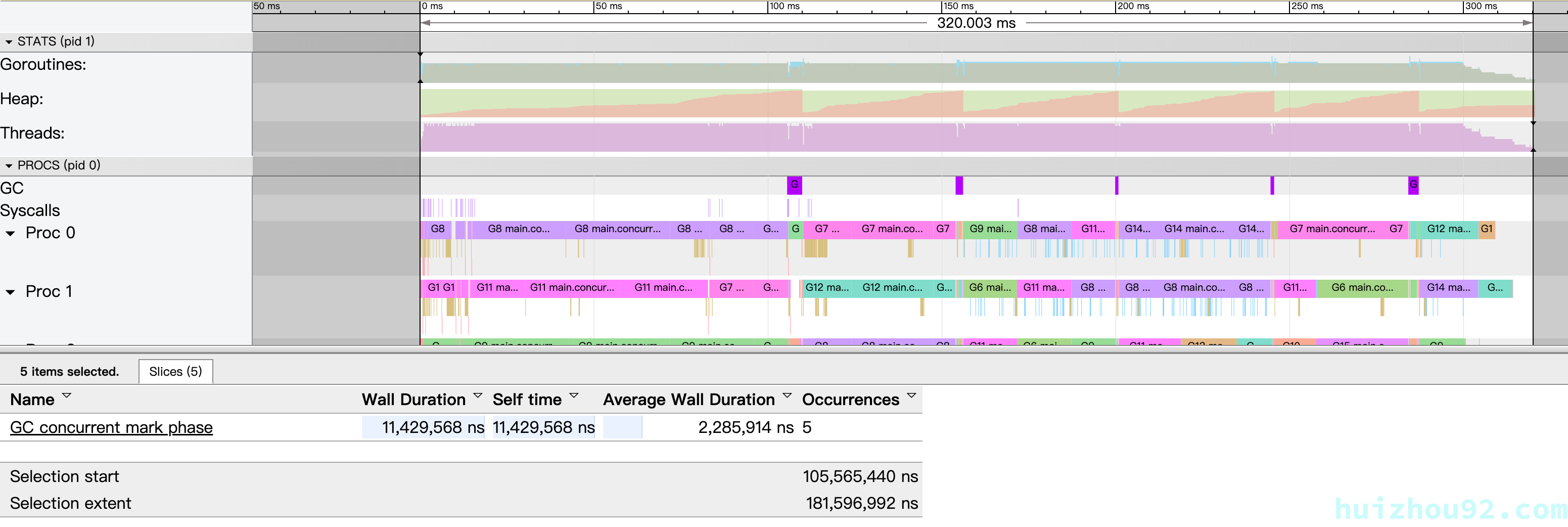Select the GC slice before 250 ms
This screenshot has width=1568, height=527.
click(1272, 185)
